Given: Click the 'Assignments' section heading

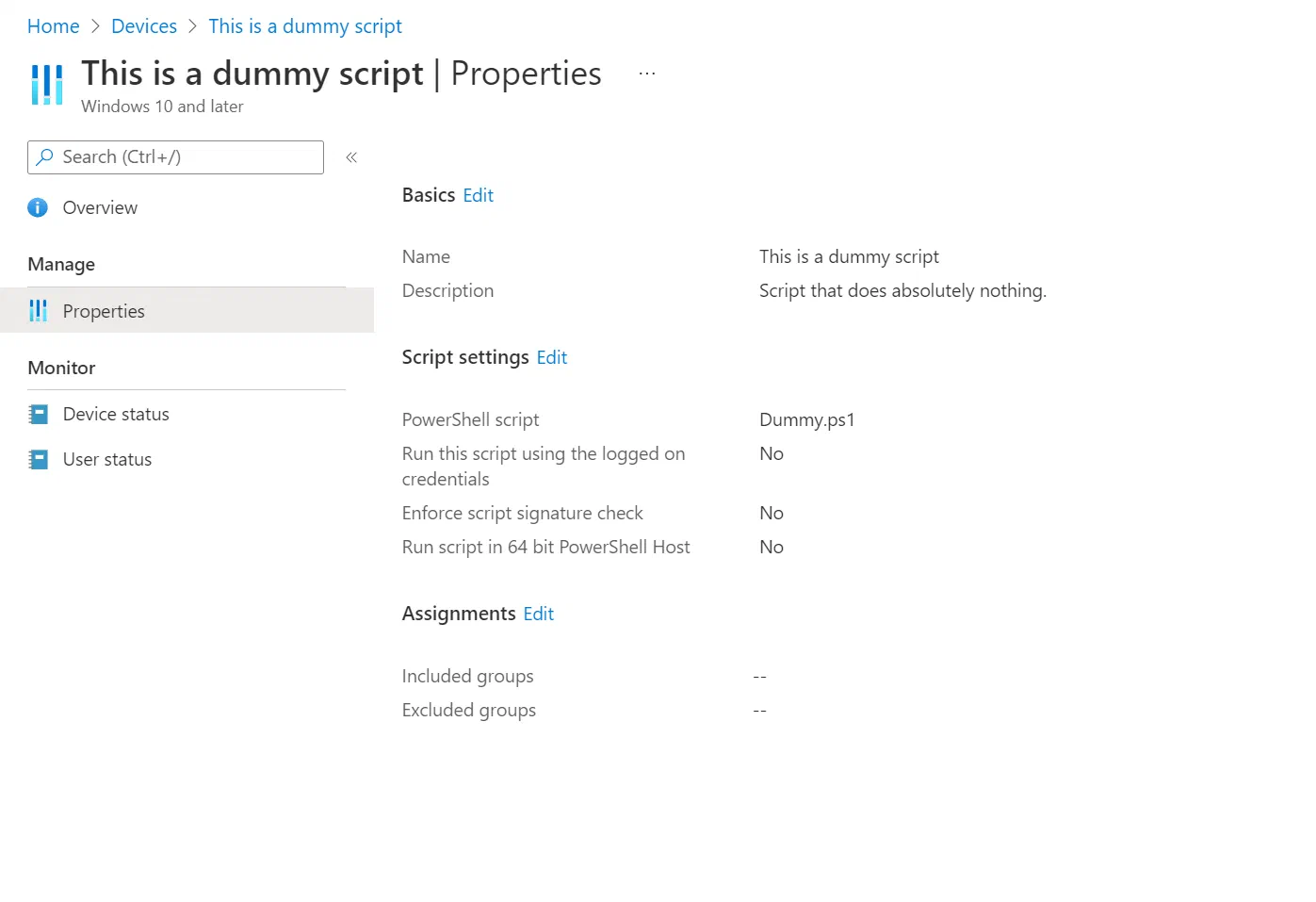Looking at the screenshot, I should point(459,614).
